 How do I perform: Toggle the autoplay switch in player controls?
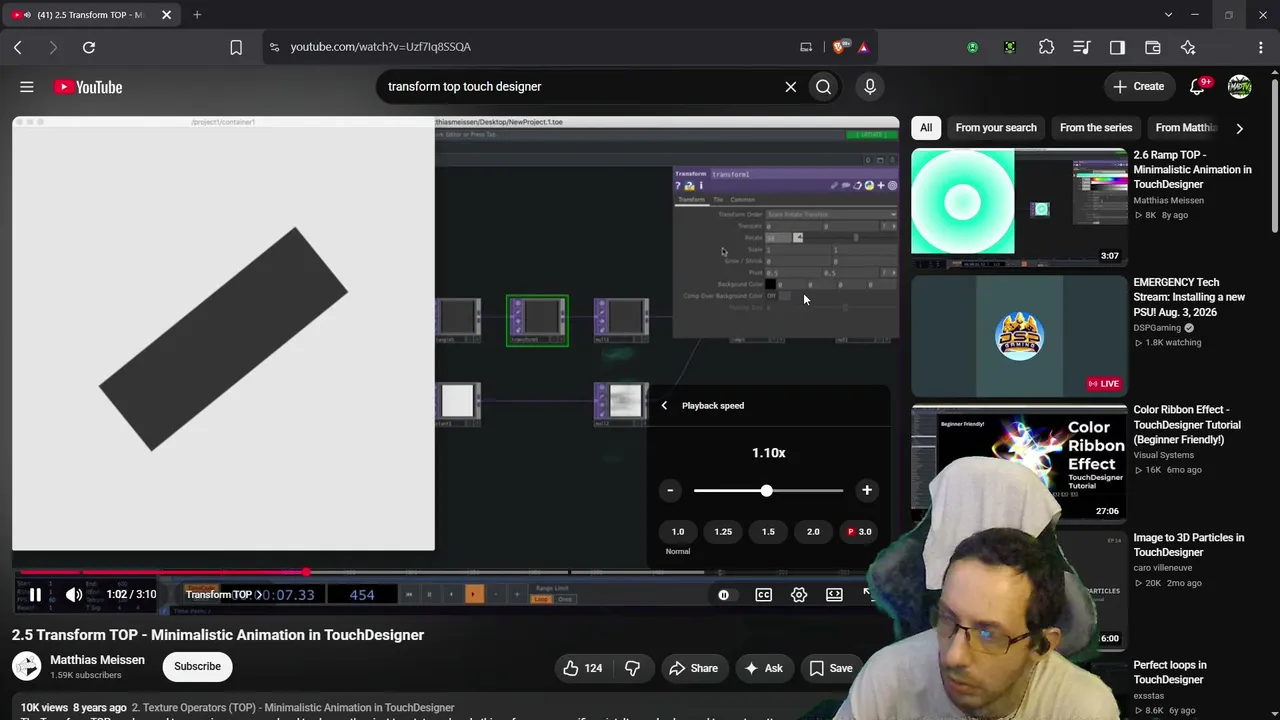(x=724, y=595)
